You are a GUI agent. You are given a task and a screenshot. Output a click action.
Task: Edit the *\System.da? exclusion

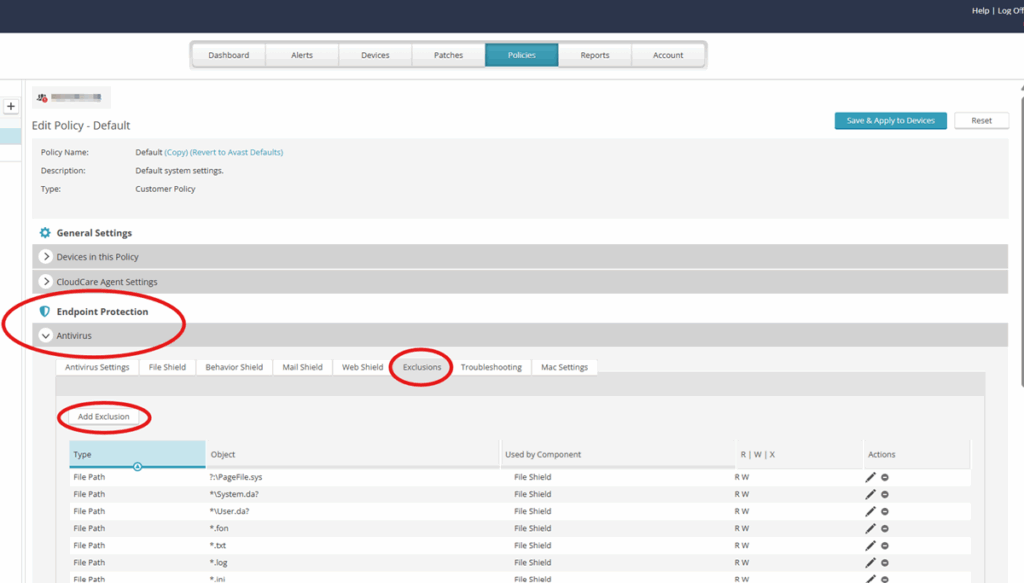pyautogui.click(x=871, y=494)
